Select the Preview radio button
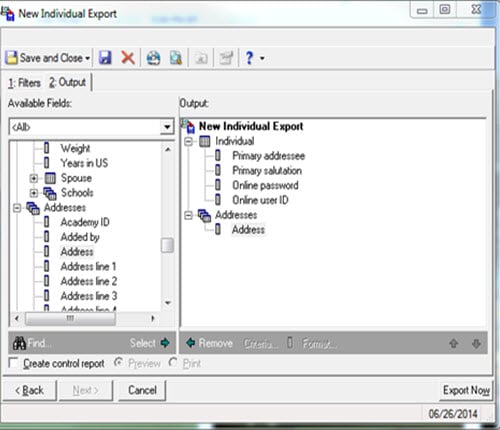 click(x=119, y=362)
